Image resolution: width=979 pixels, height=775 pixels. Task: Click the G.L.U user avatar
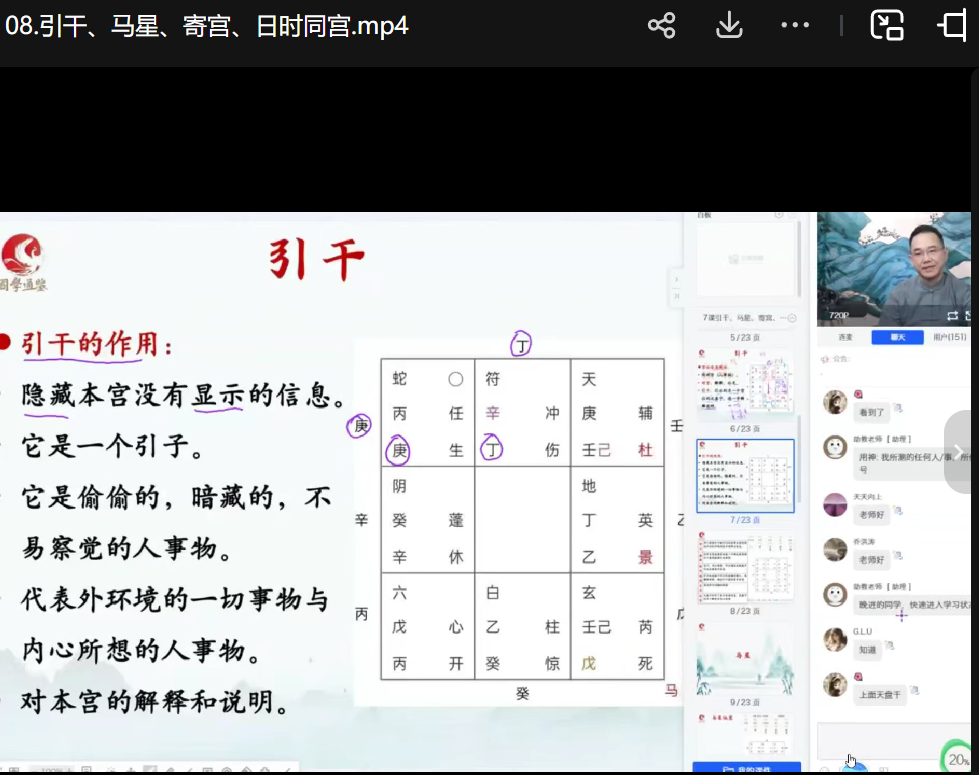(x=835, y=639)
